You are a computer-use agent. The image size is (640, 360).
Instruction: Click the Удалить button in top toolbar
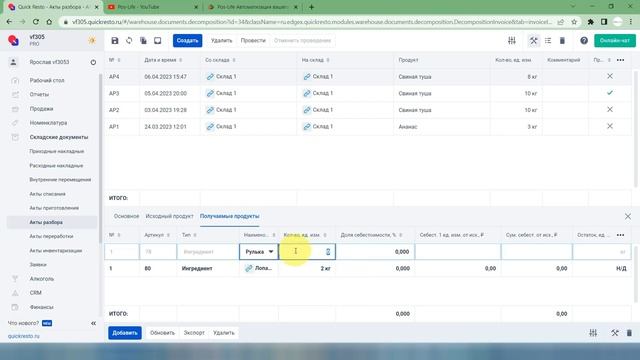221,40
